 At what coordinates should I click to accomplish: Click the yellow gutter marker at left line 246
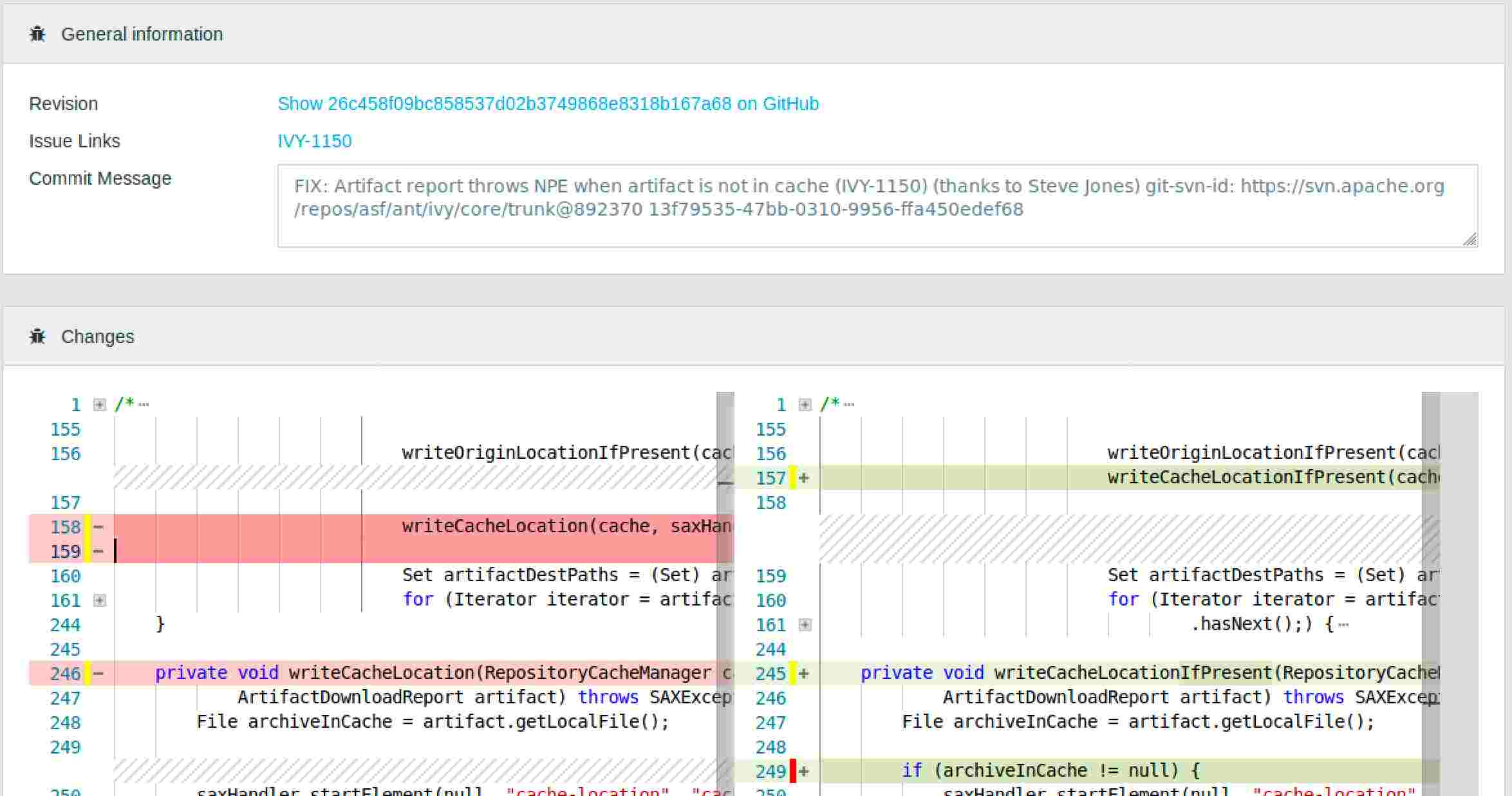point(88,674)
